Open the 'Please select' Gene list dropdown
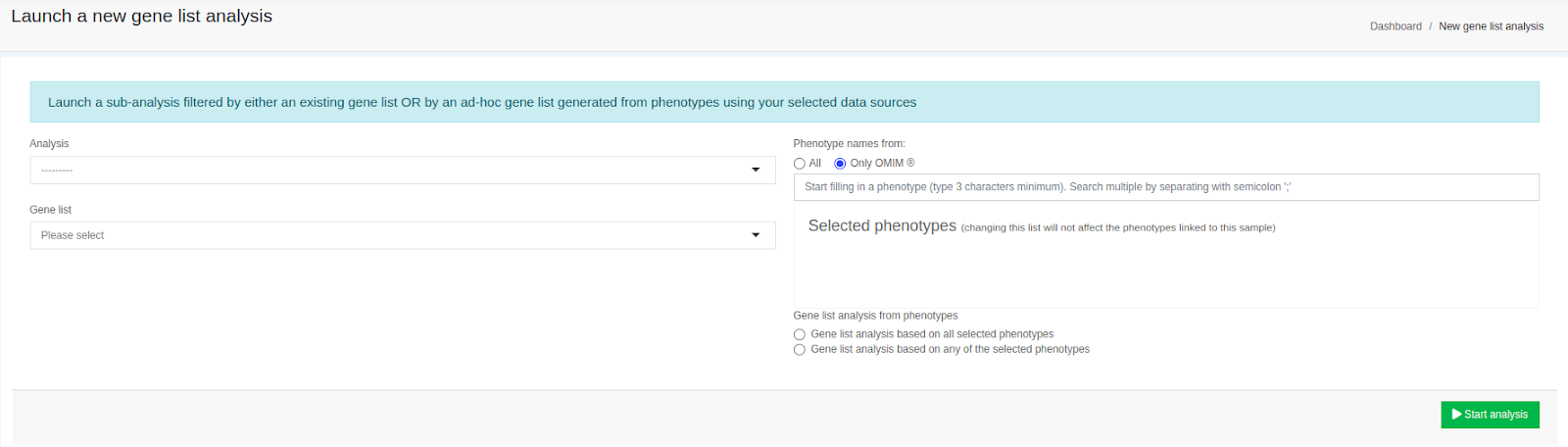The height and width of the screenshot is (447, 1568). pyautogui.click(x=392, y=235)
